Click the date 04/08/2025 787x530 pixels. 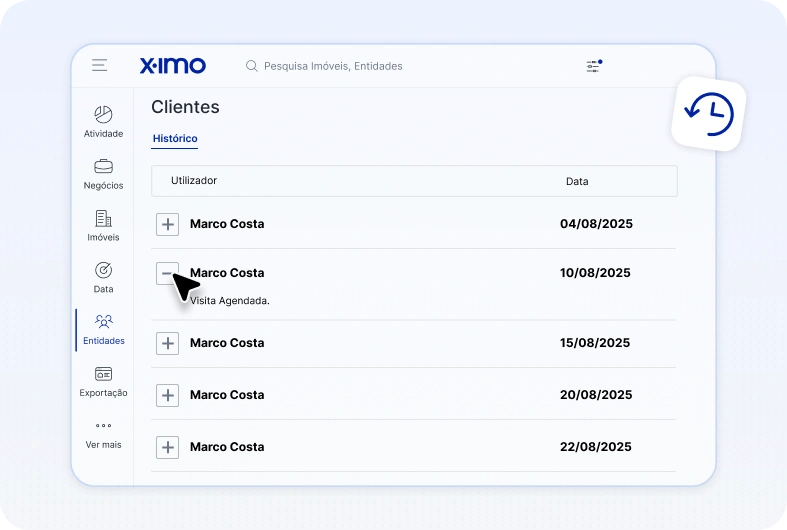tap(596, 224)
